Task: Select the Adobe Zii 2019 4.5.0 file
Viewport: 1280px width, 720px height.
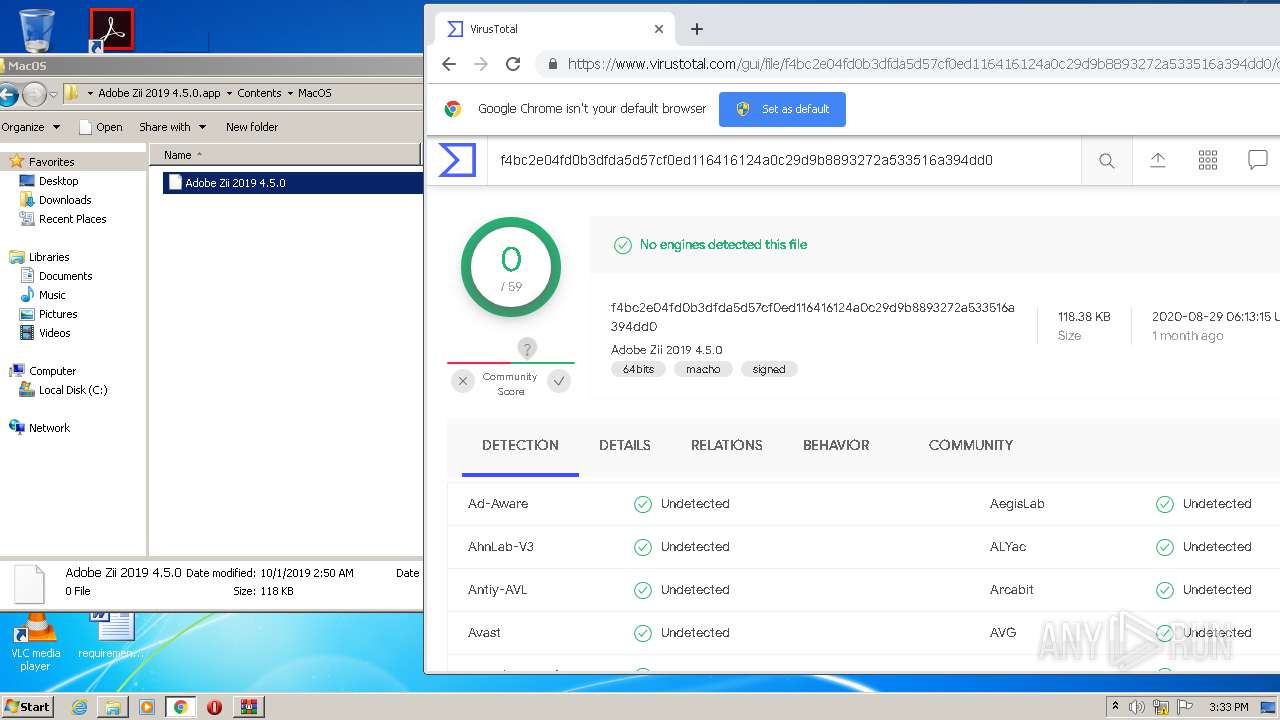Action: coord(292,183)
